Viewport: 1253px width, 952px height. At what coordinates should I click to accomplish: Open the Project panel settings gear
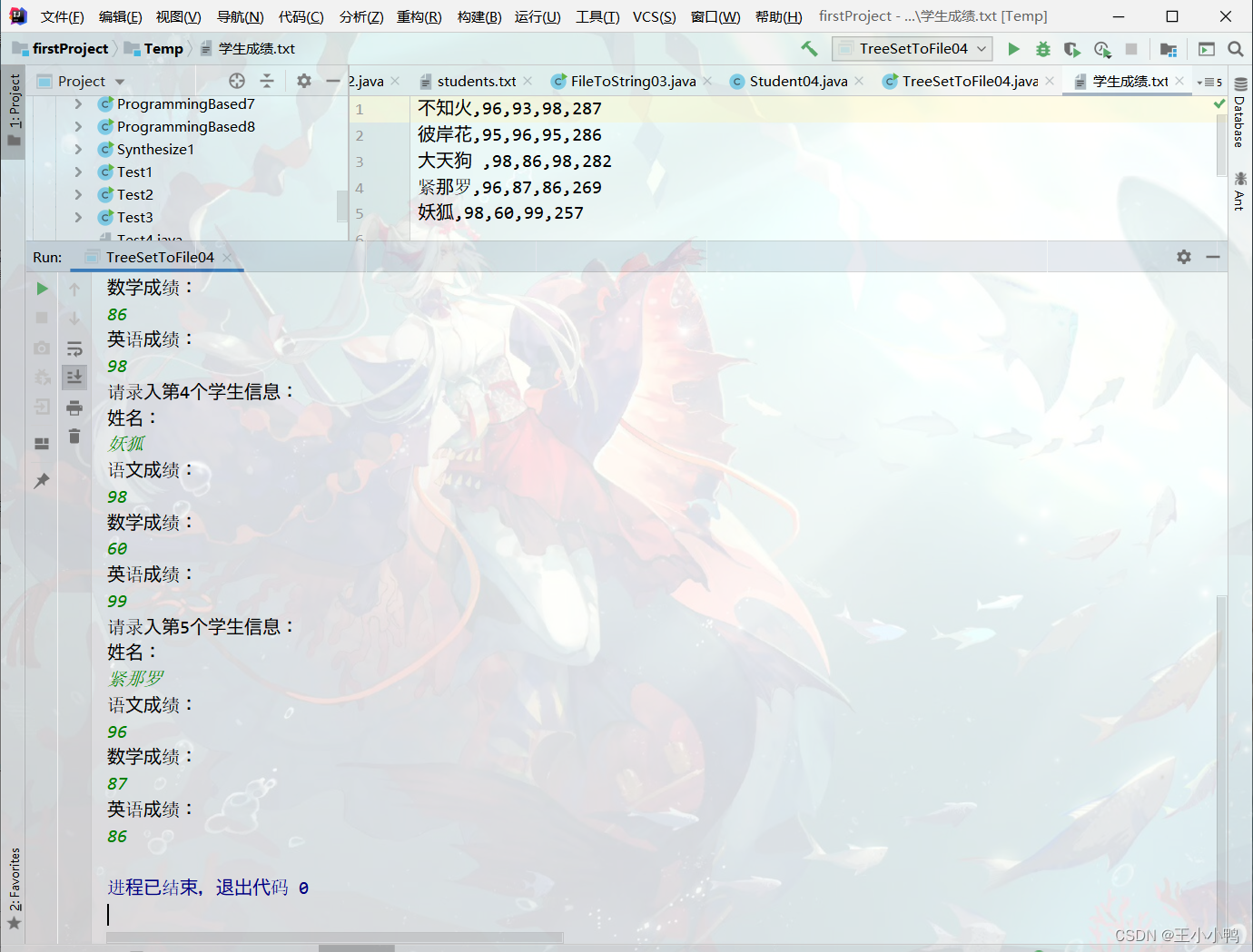[304, 81]
